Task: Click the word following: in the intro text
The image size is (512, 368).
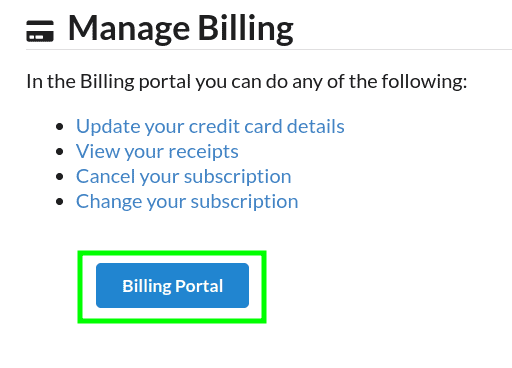Action: tap(424, 82)
